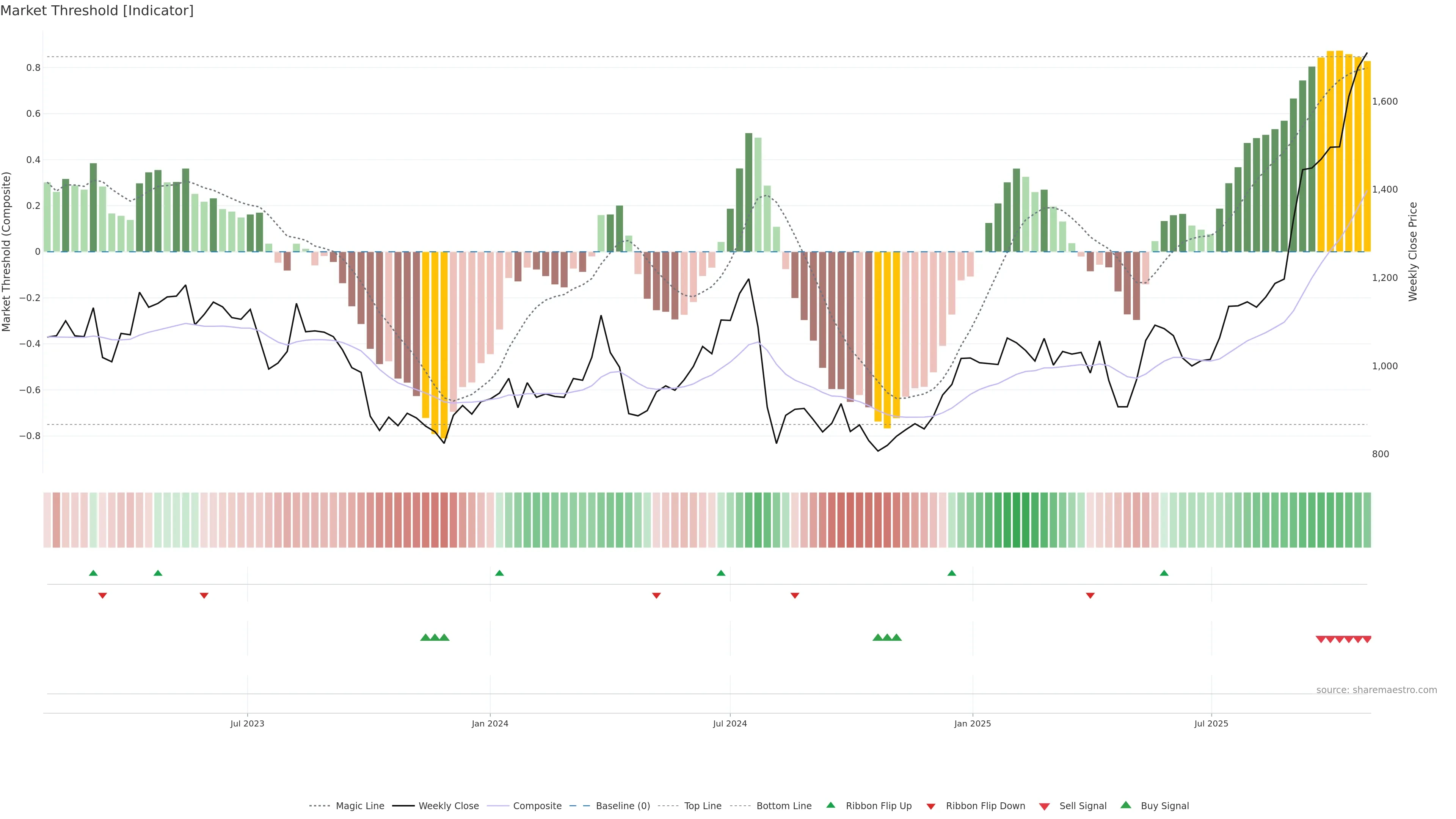Click the ribbon flip down marker after Jul 2024
The height and width of the screenshot is (819, 1456).
(795, 595)
